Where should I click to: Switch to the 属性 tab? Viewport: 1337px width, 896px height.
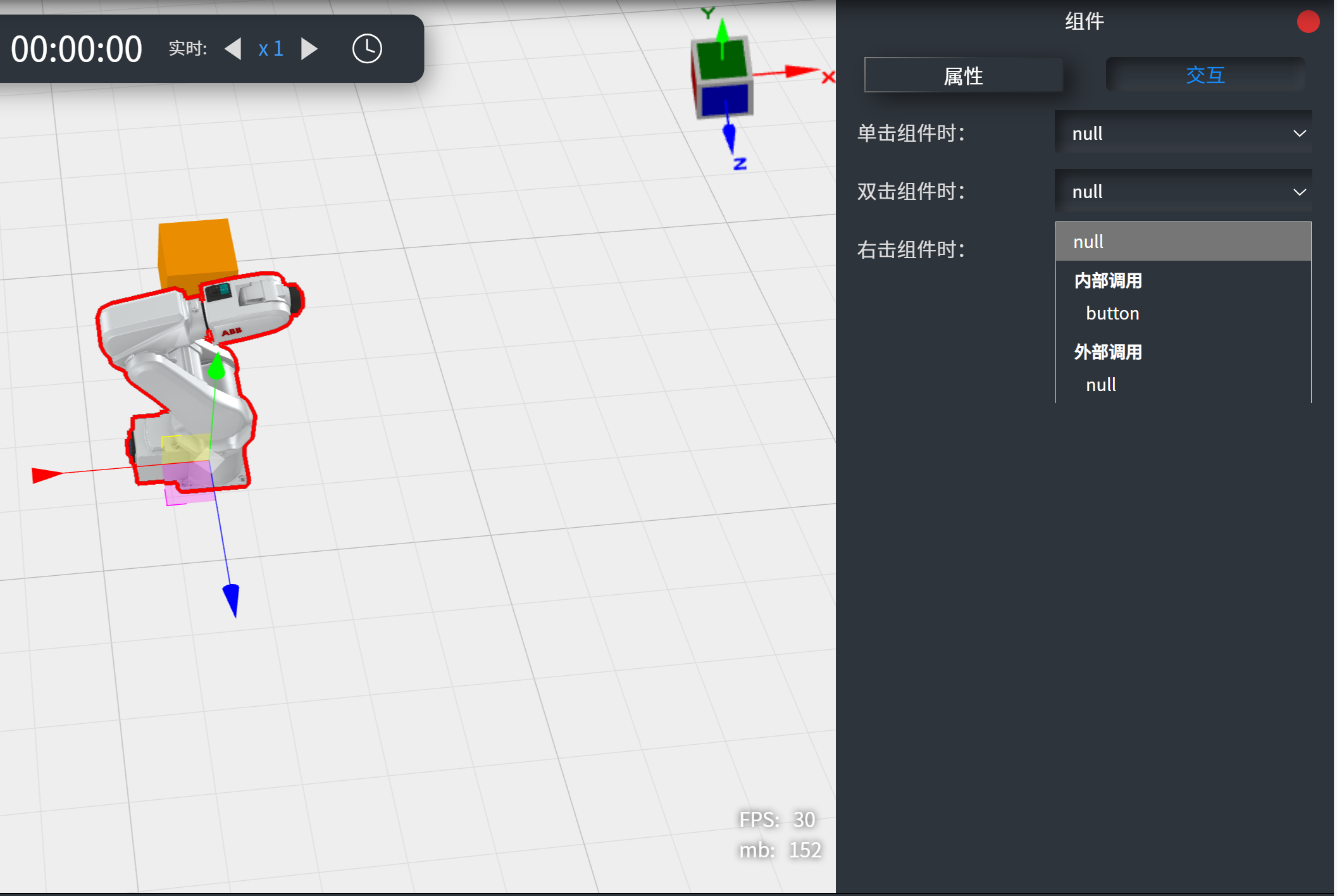coord(962,75)
